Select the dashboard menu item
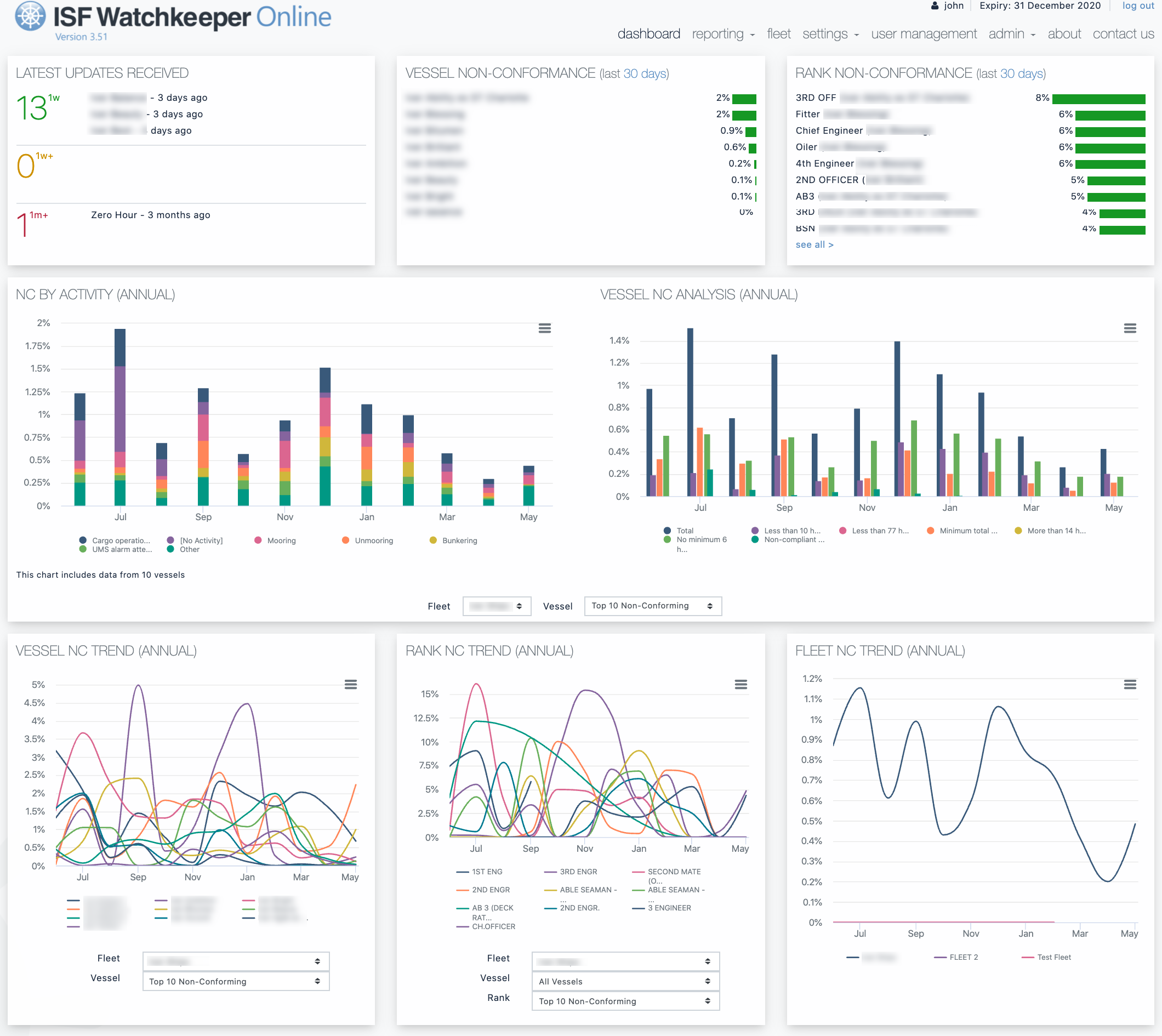 click(x=649, y=33)
